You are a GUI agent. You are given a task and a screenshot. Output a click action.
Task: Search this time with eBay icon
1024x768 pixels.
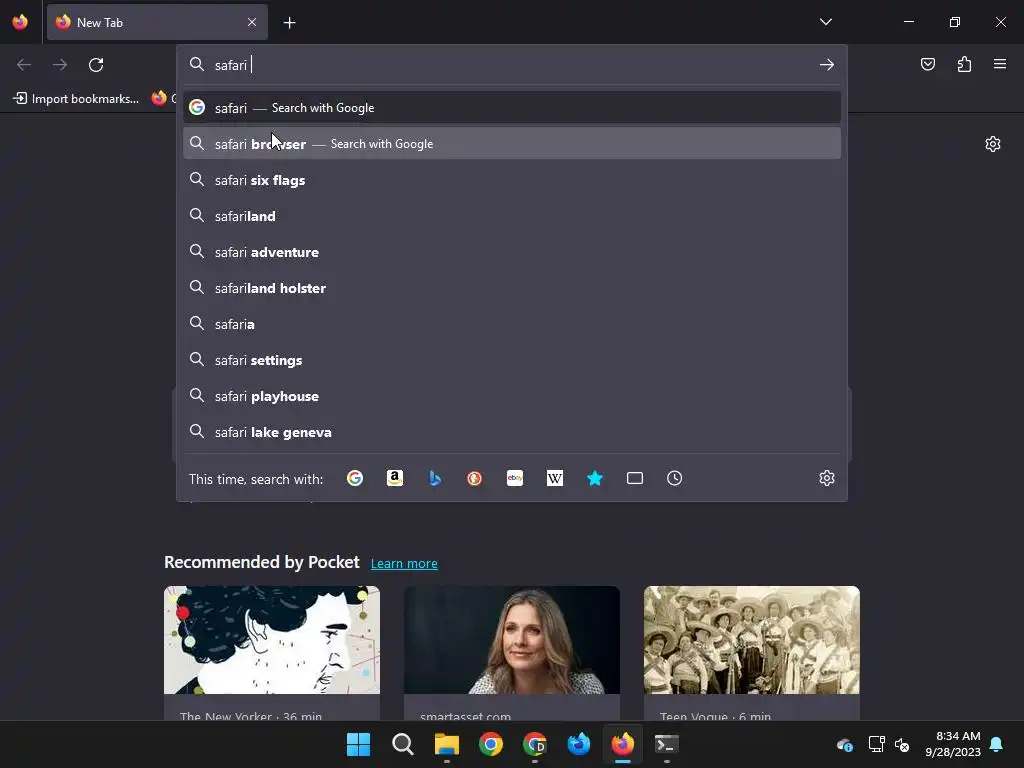515,479
